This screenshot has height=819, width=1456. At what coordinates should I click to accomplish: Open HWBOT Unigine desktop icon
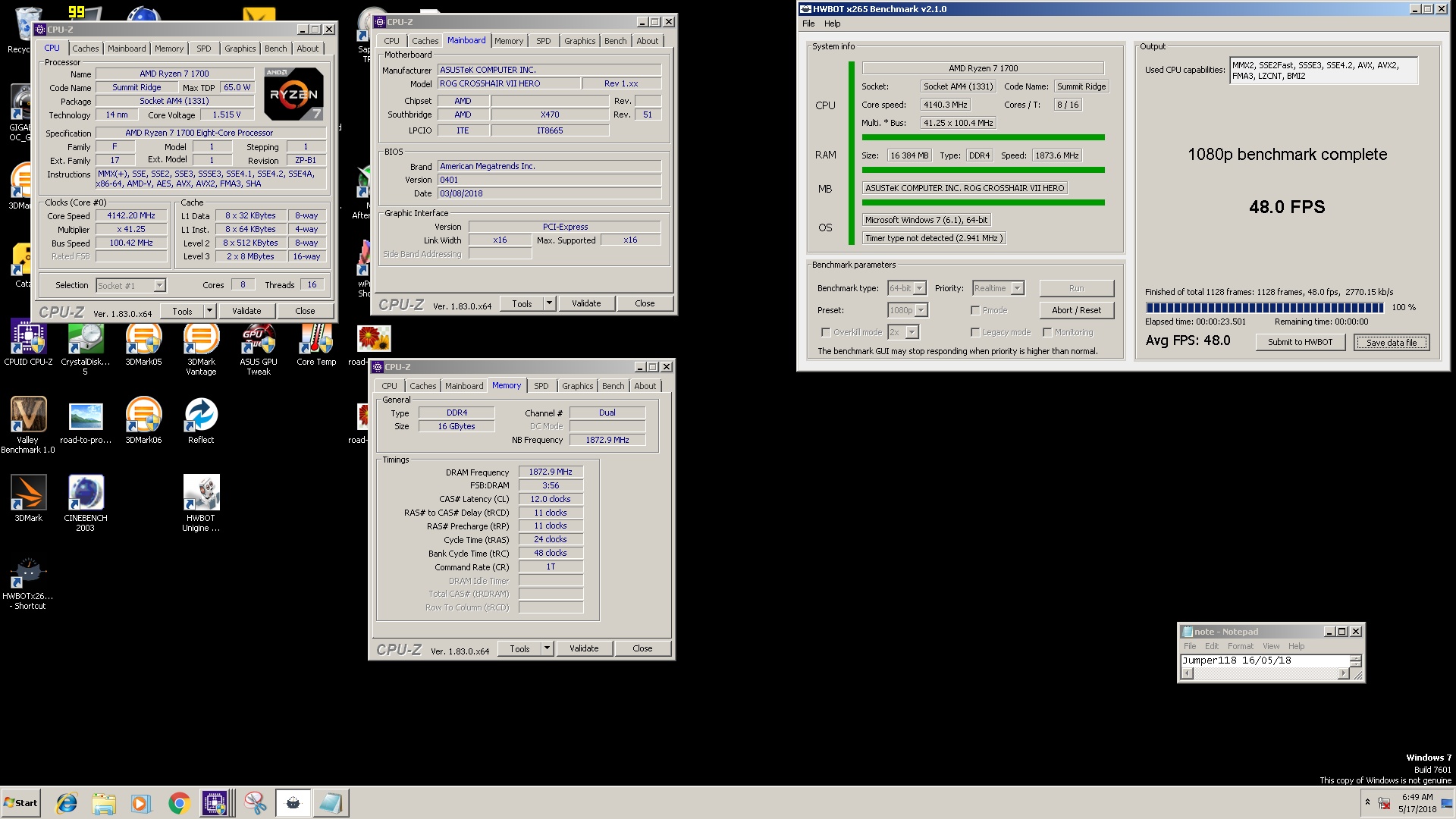coord(201,503)
